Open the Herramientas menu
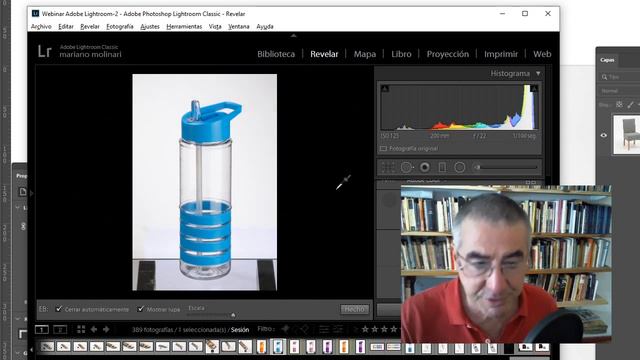The height and width of the screenshot is (360, 640). point(184,27)
